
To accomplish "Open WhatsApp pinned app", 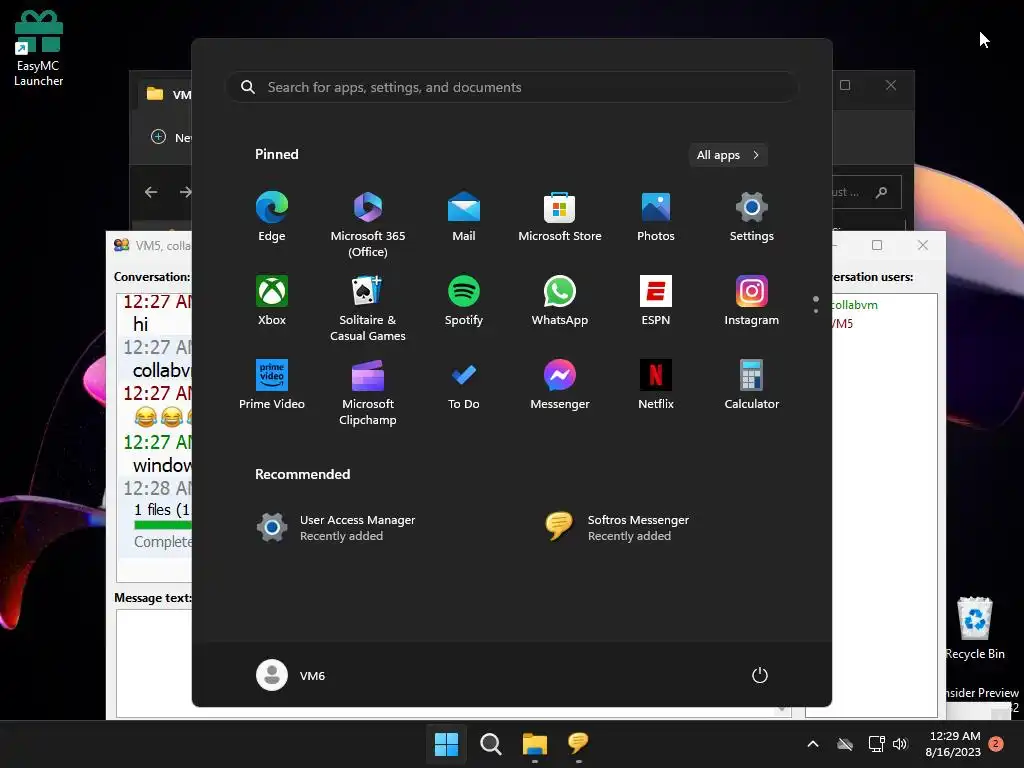I will (560, 300).
